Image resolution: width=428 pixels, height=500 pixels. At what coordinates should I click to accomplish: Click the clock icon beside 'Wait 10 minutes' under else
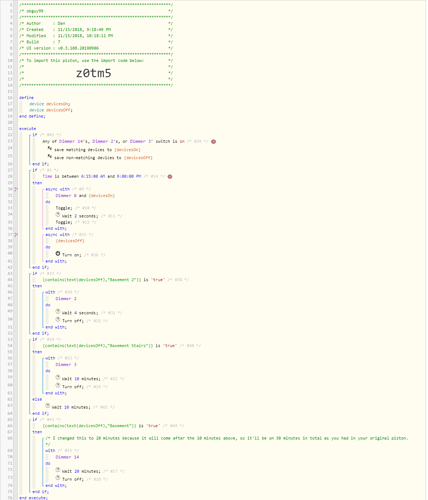(x=48, y=406)
